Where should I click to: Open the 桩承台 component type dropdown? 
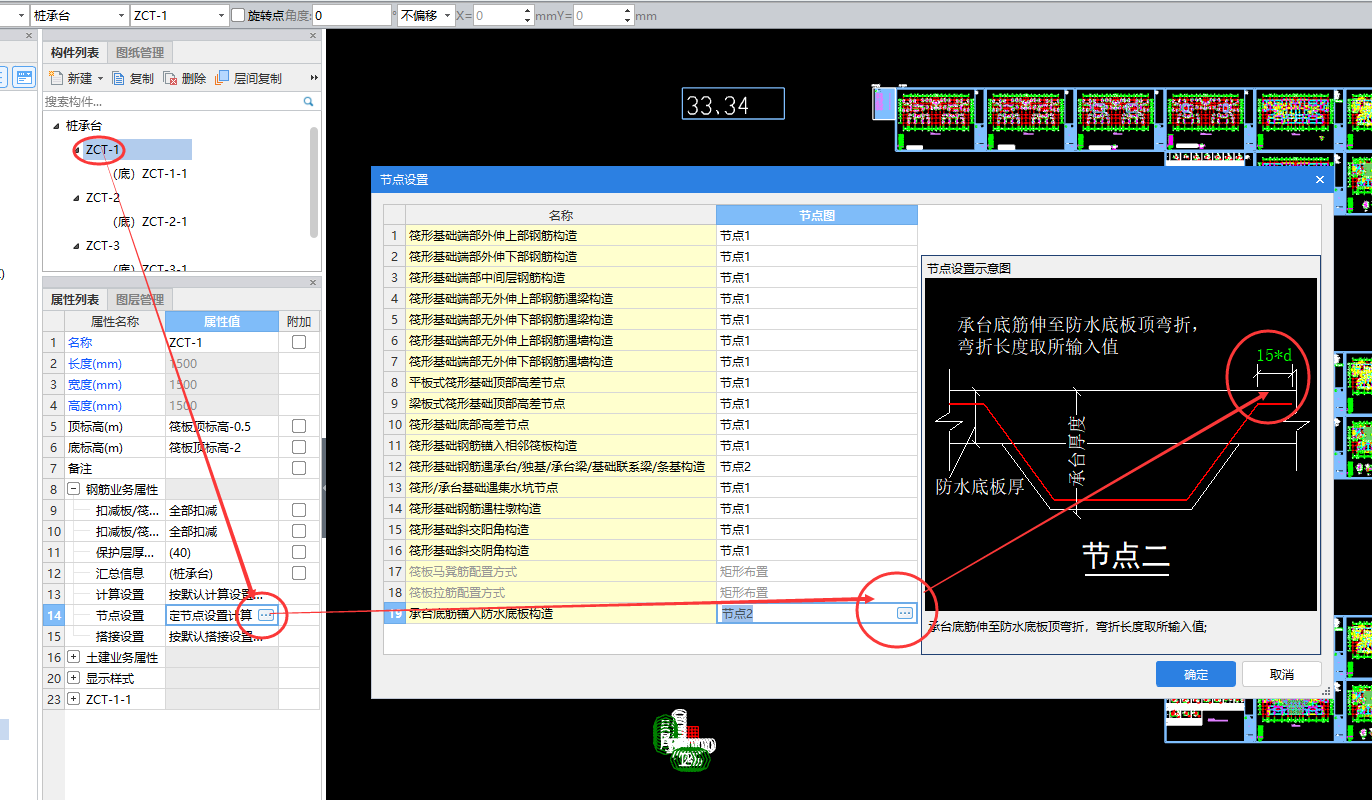click(122, 16)
